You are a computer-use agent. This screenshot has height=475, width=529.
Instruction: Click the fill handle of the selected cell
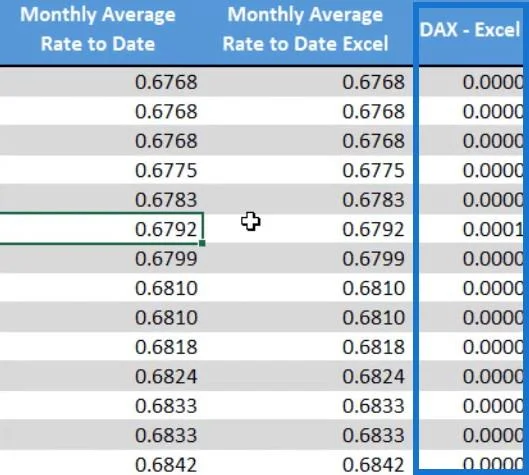(x=202, y=243)
